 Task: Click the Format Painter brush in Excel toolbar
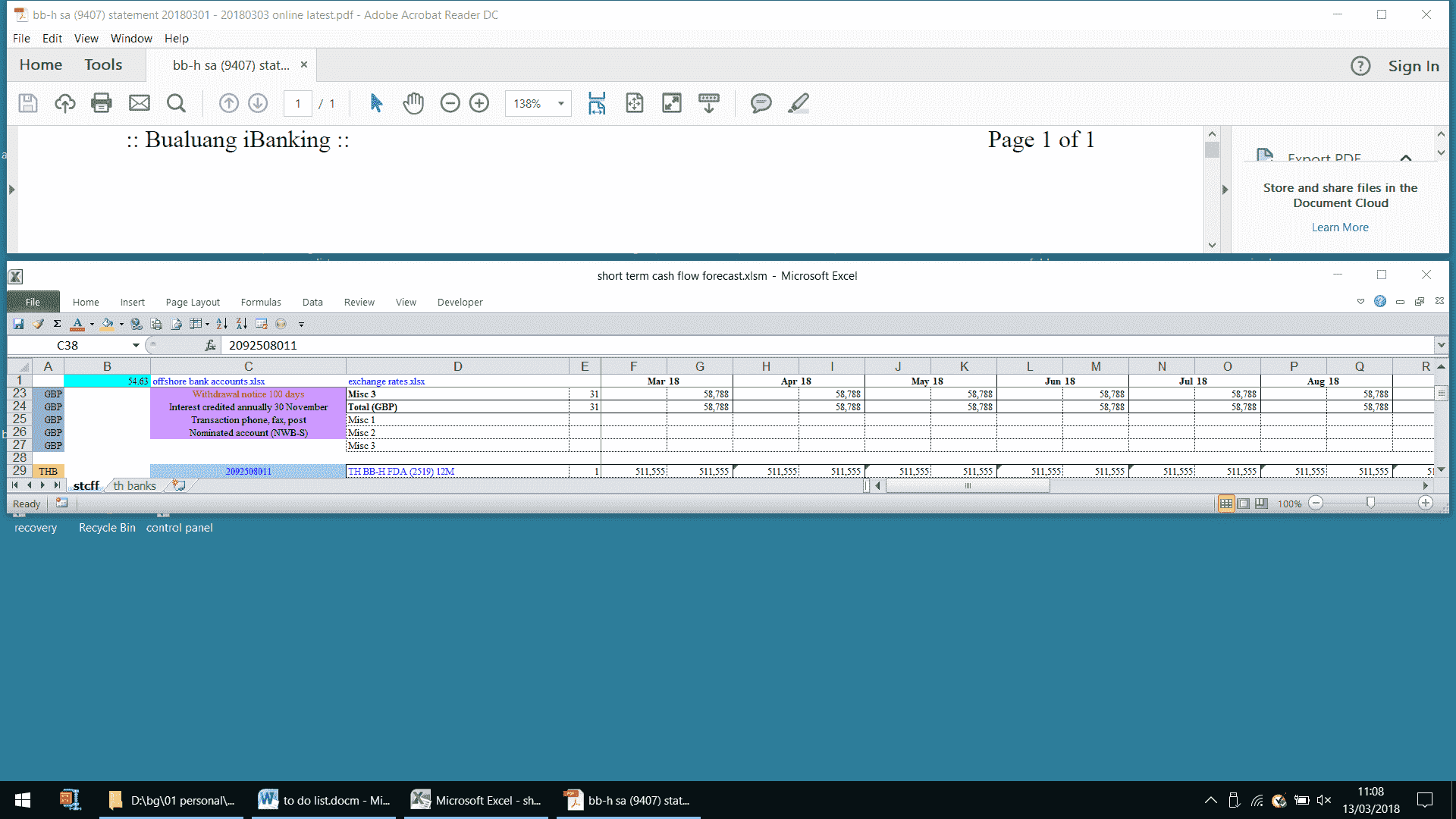click(38, 324)
